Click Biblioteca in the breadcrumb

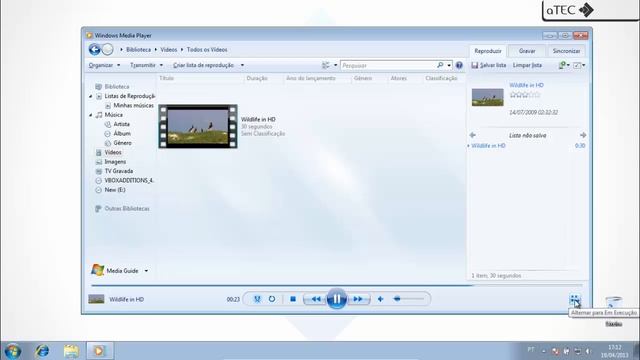[x=138, y=50]
